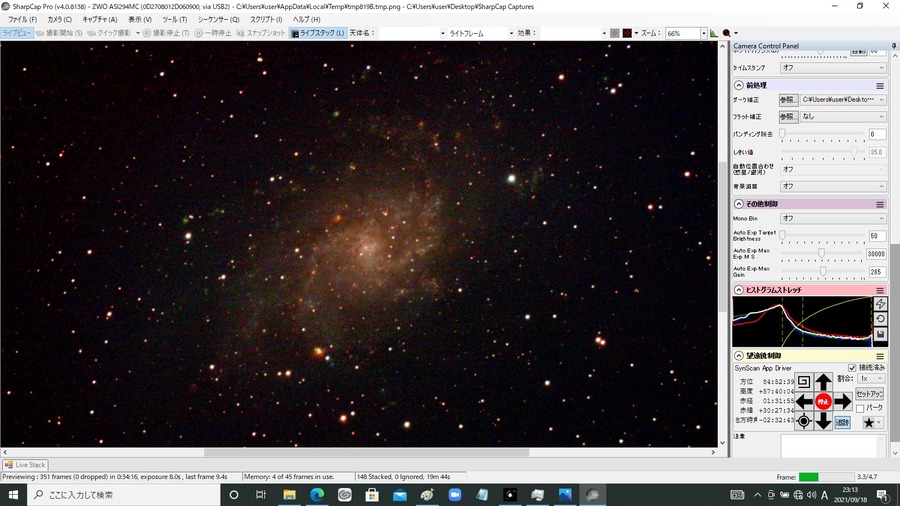Click the gray square icon beside reticle tool
900x506 pixels.
click(615, 33)
